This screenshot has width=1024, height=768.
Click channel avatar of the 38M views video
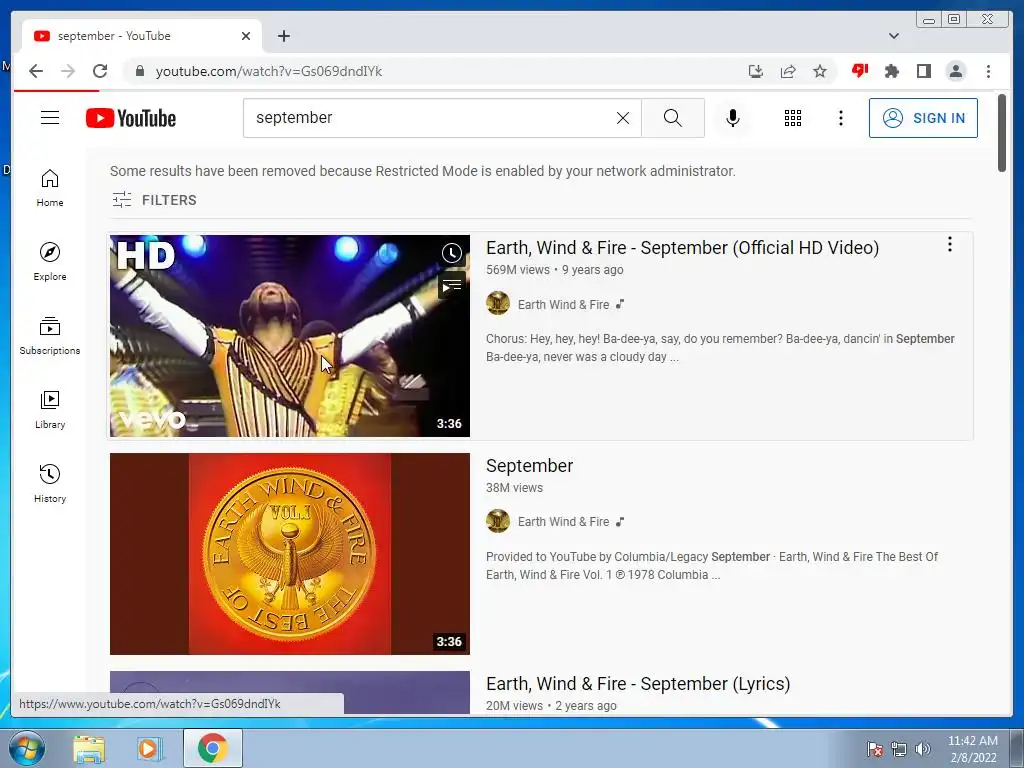498,521
